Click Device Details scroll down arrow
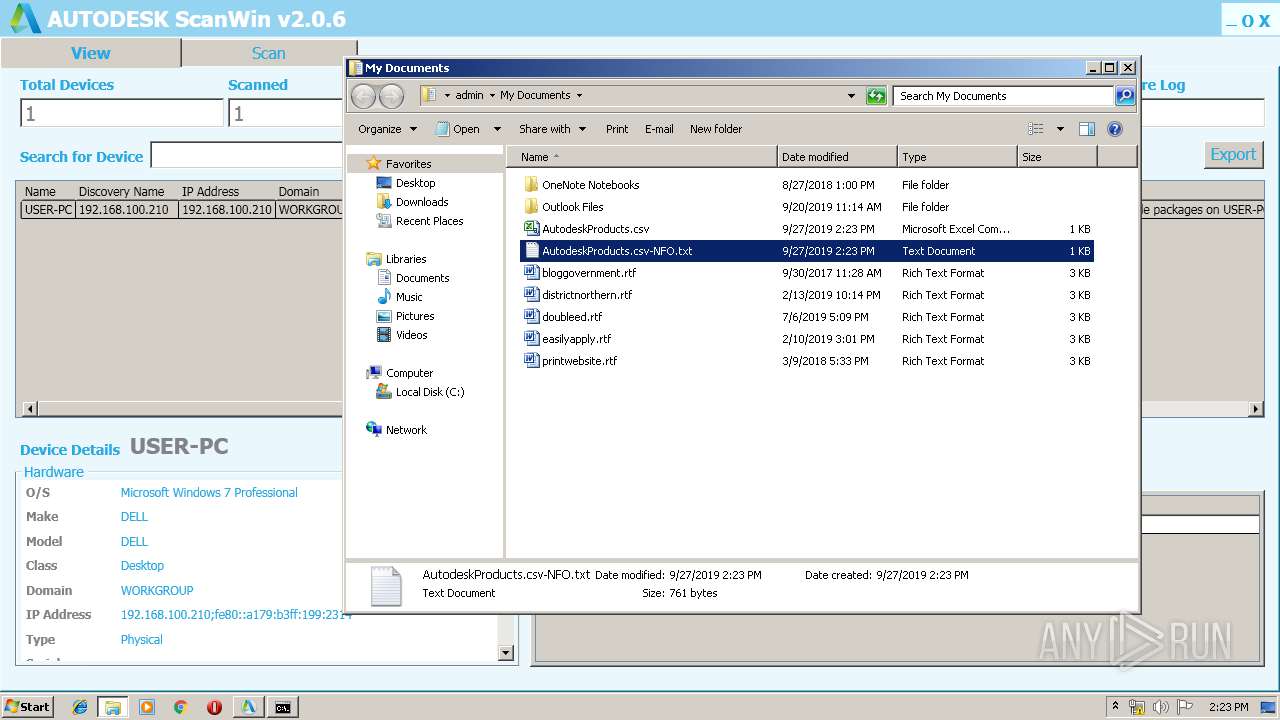1280x720 pixels. pyautogui.click(x=506, y=653)
